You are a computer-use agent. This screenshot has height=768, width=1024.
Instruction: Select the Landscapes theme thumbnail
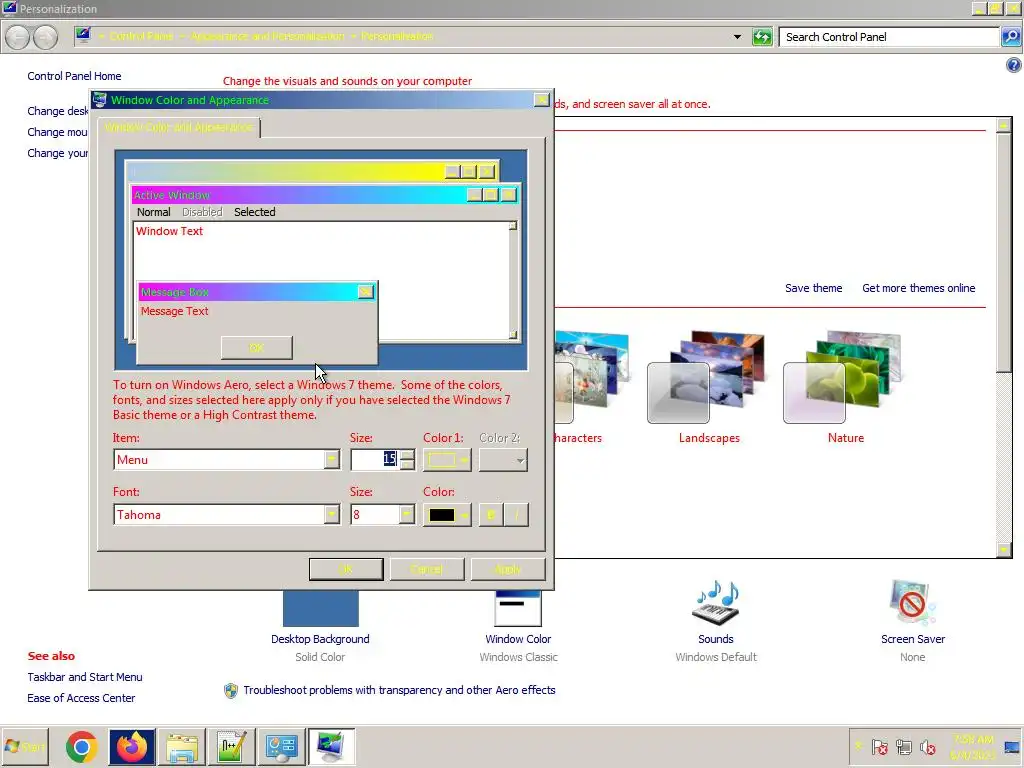(705, 377)
